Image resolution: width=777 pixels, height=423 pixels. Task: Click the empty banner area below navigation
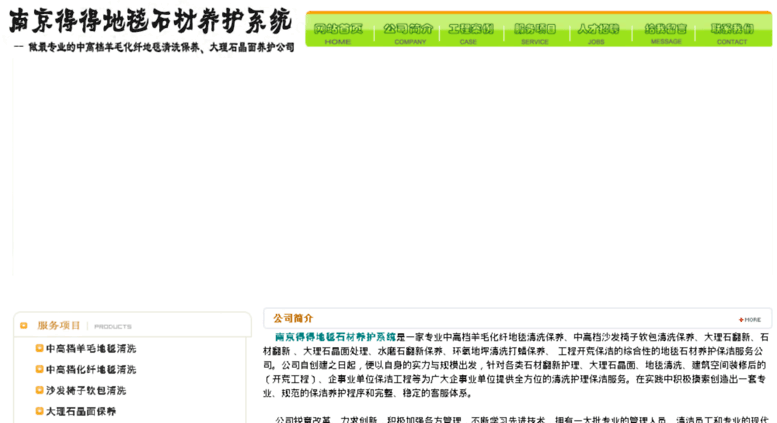(392, 168)
